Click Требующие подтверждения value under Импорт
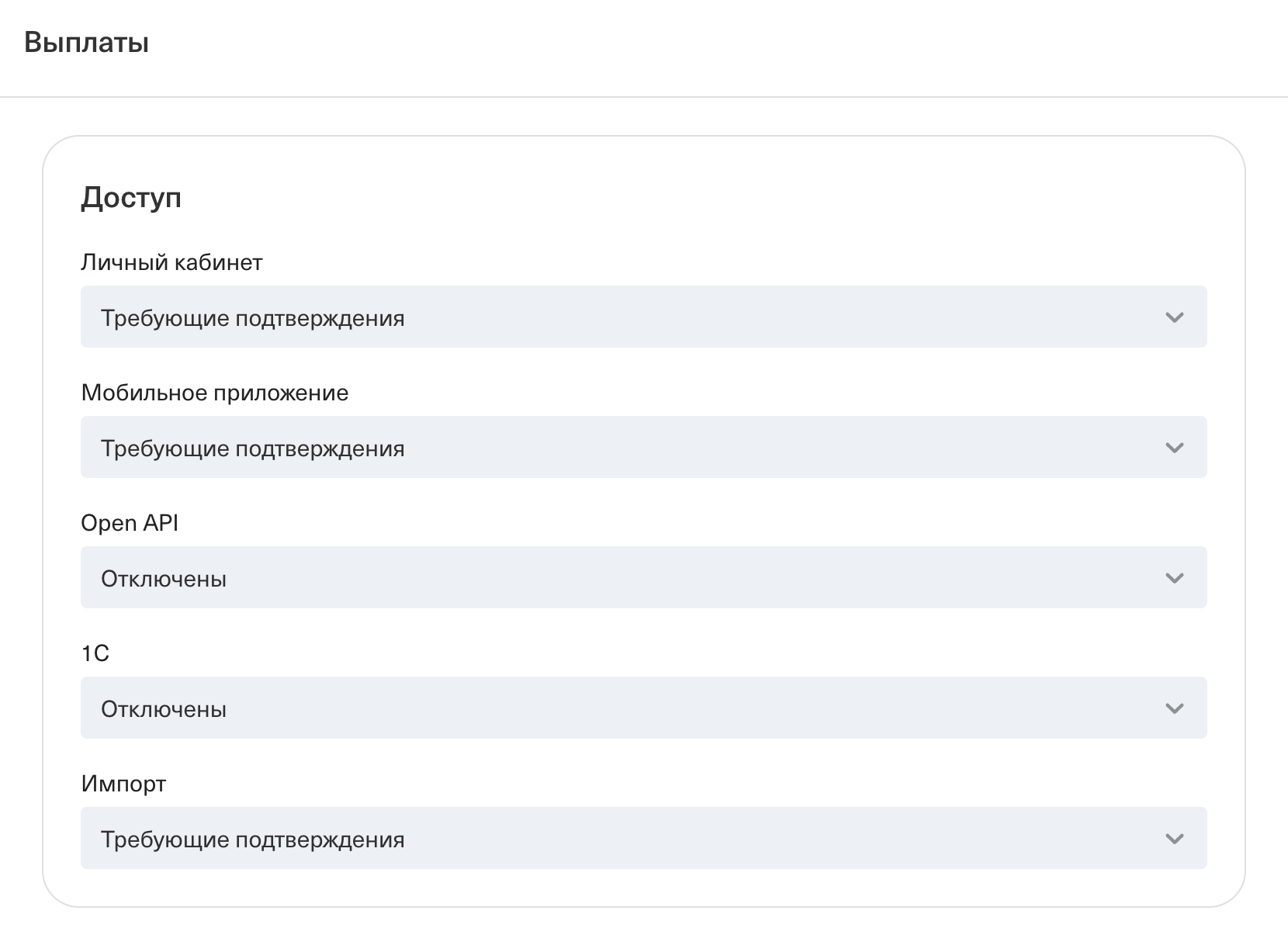This screenshot has height=928, width=1288. [252, 840]
